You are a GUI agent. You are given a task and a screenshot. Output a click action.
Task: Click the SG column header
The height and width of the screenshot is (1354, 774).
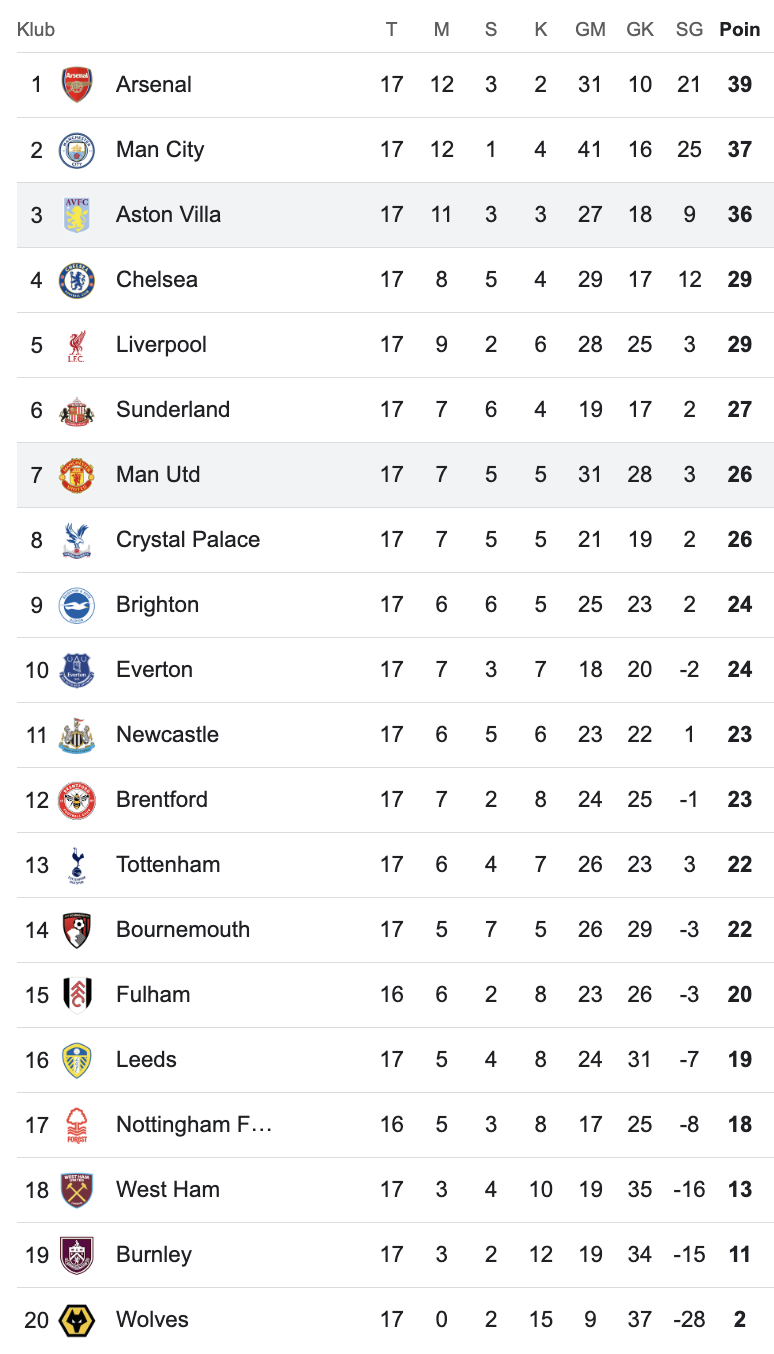click(x=690, y=30)
